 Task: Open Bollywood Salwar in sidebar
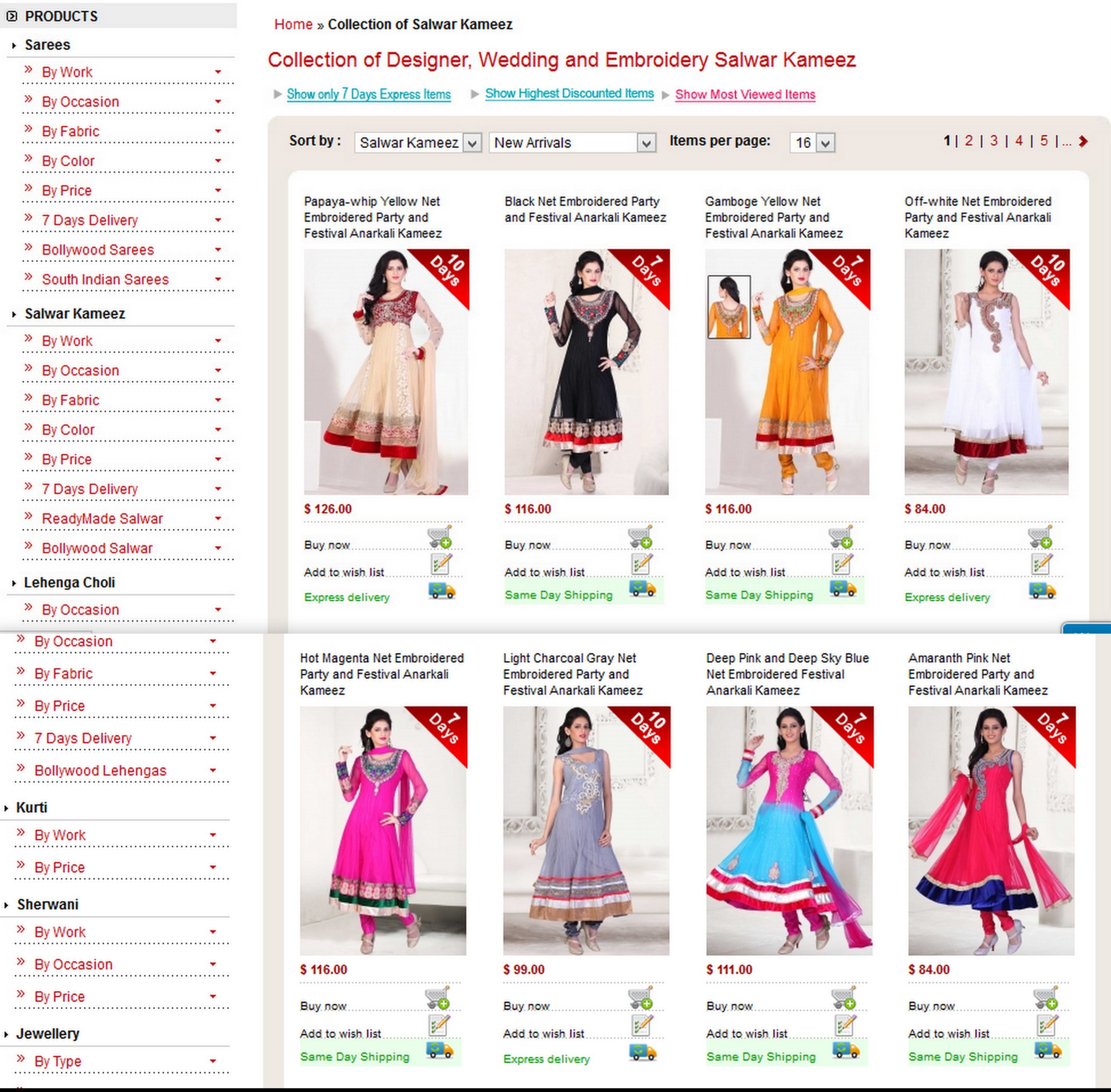pyautogui.click(x=97, y=548)
